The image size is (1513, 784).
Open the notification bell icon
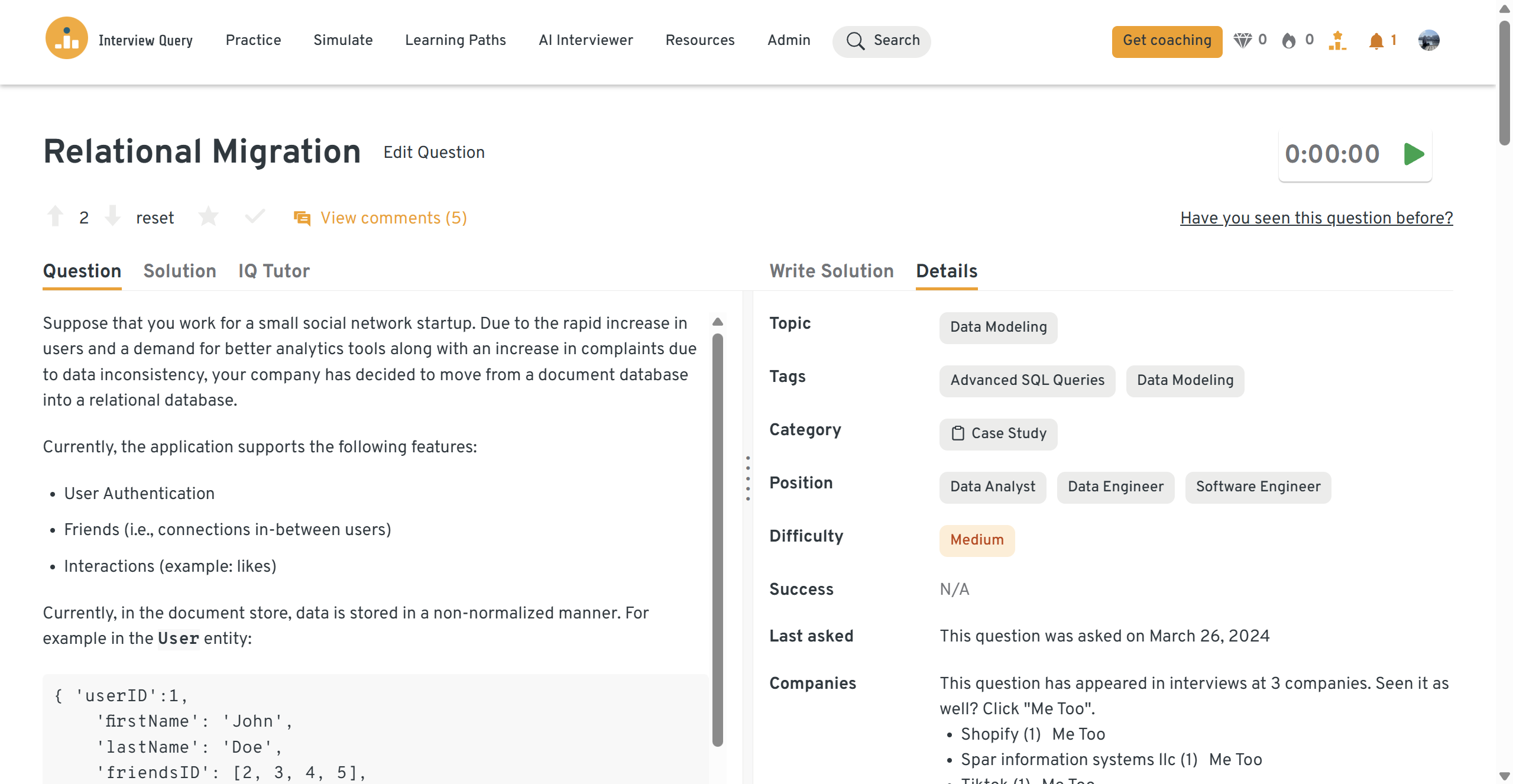pyautogui.click(x=1376, y=40)
